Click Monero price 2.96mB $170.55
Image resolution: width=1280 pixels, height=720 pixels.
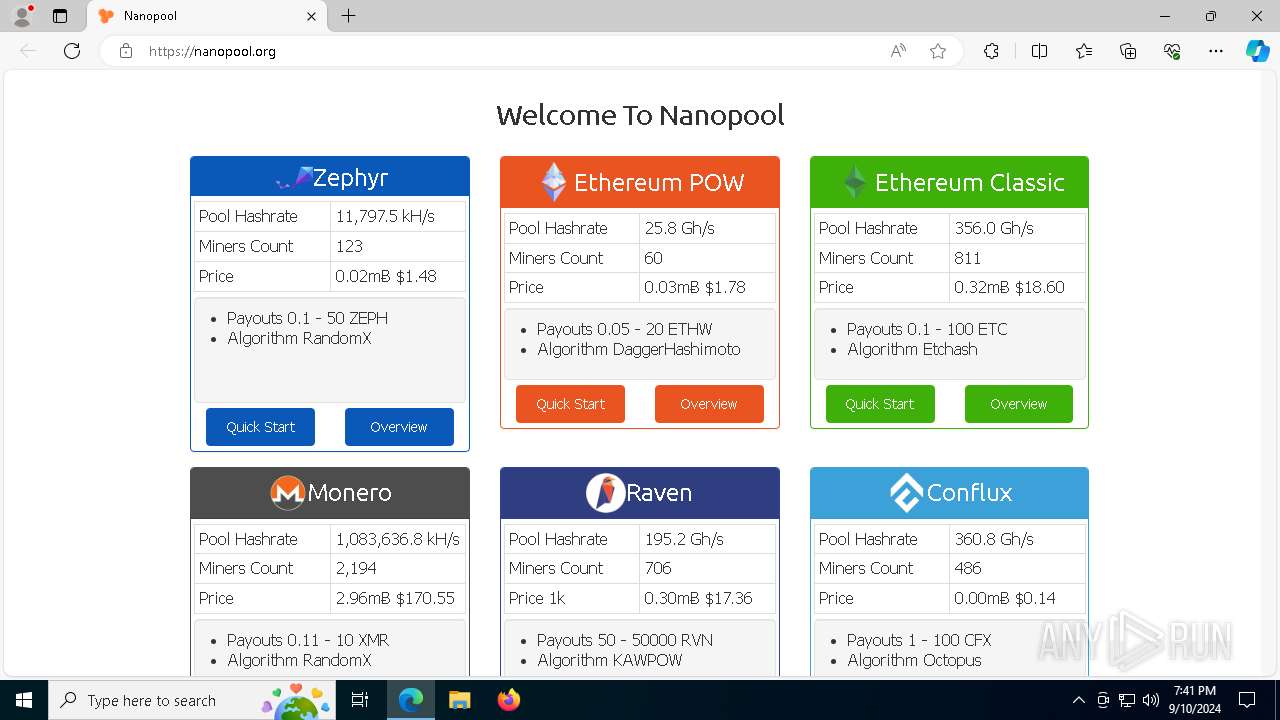click(x=395, y=598)
